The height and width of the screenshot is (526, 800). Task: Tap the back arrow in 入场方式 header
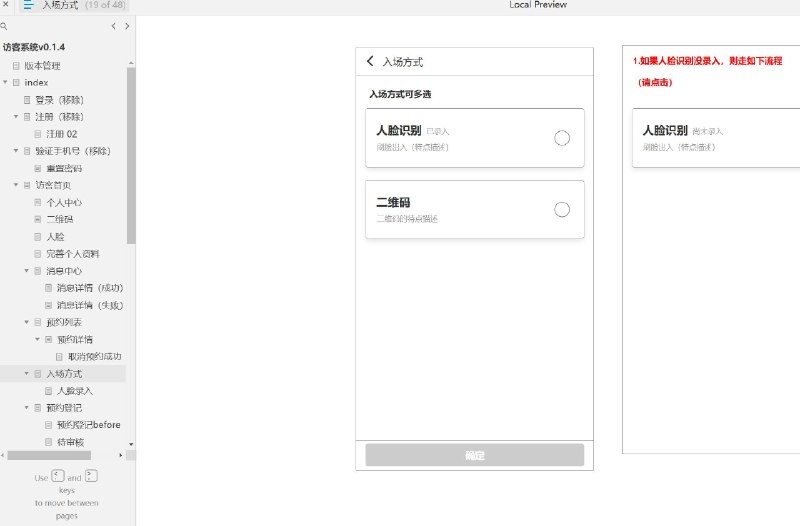click(370, 61)
